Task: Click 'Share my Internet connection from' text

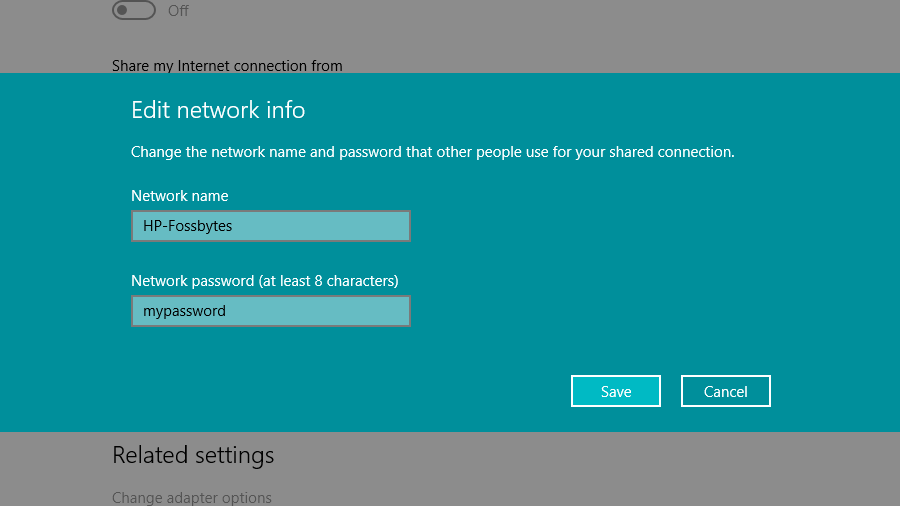Action: click(x=227, y=66)
